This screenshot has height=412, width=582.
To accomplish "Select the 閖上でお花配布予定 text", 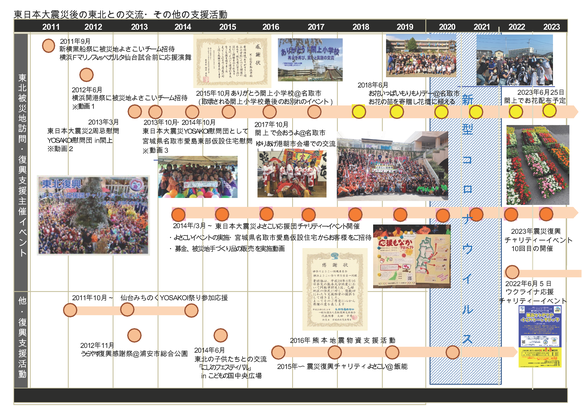I will click(x=535, y=101).
